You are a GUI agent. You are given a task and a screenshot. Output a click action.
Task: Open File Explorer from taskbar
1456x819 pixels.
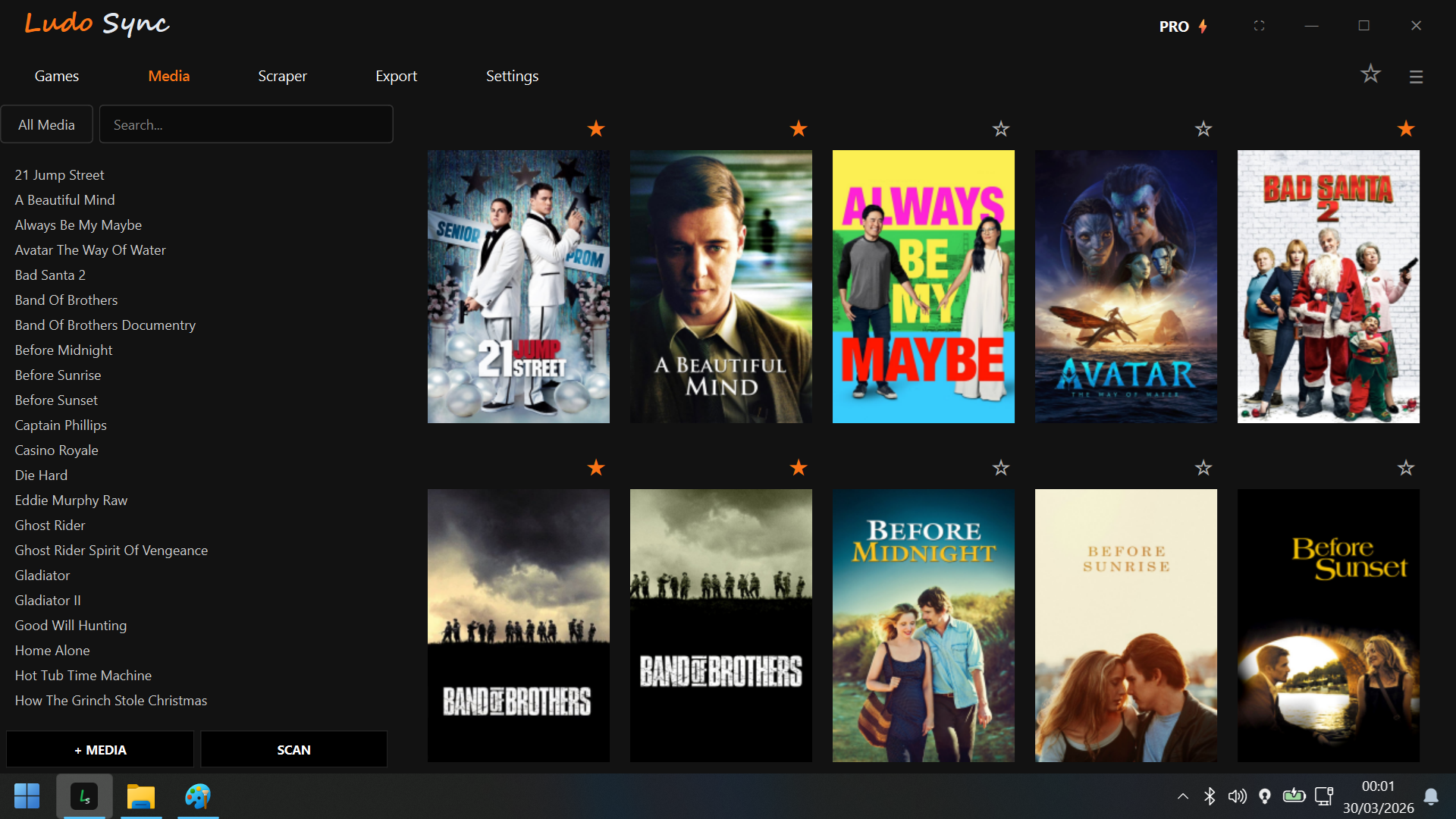(141, 796)
